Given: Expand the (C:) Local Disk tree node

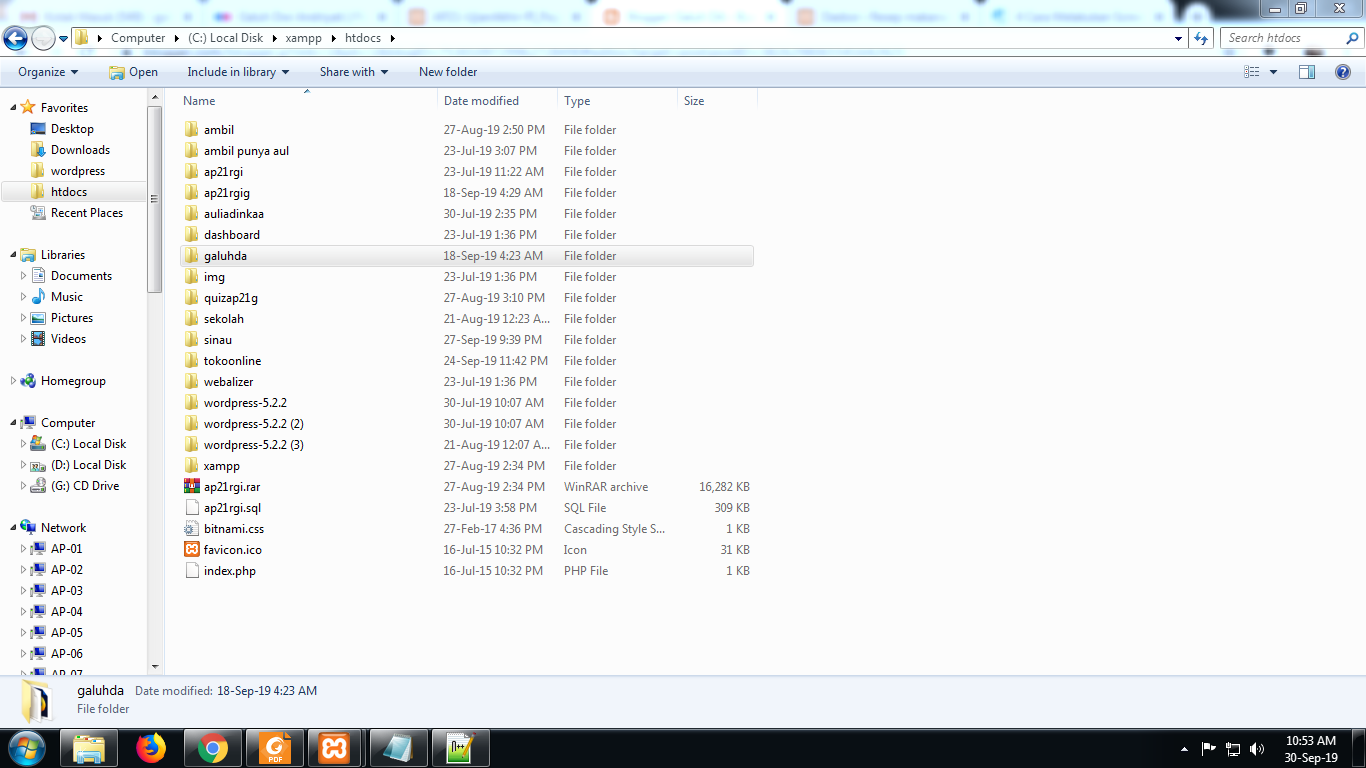Looking at the screenshot, I should coord(24,444).
